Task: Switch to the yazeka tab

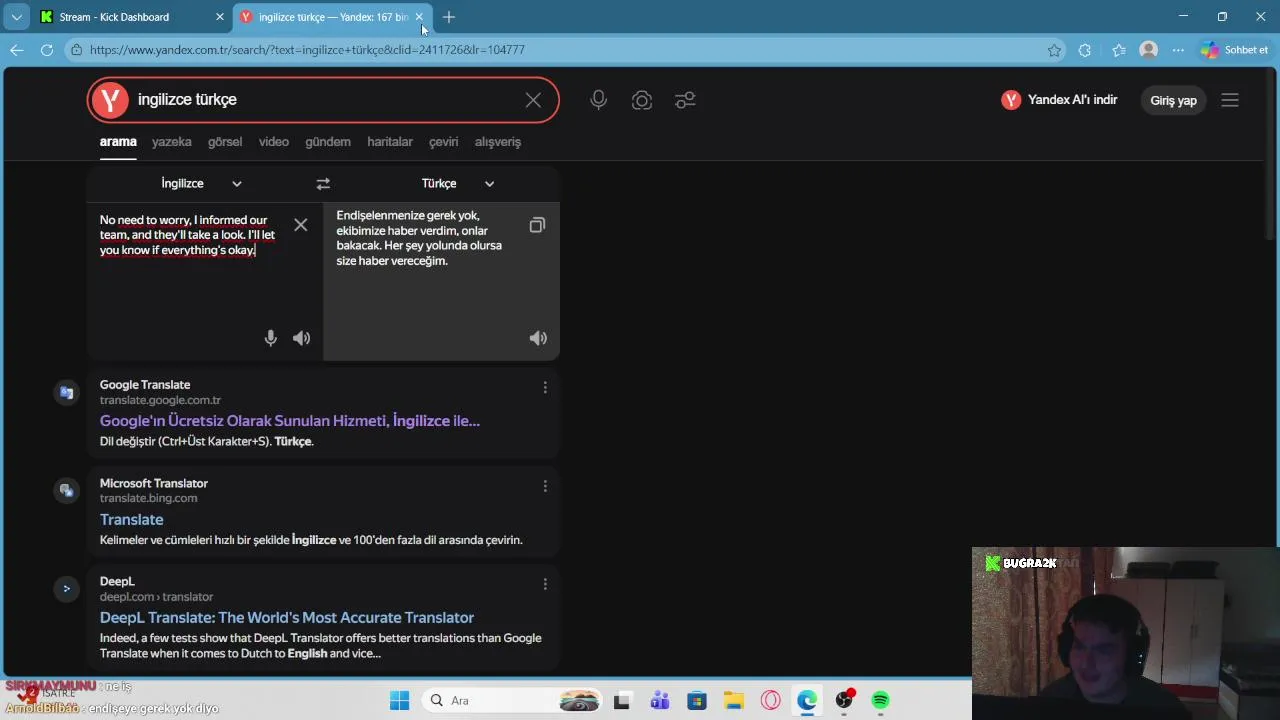Action: click(x=171, y=142)
